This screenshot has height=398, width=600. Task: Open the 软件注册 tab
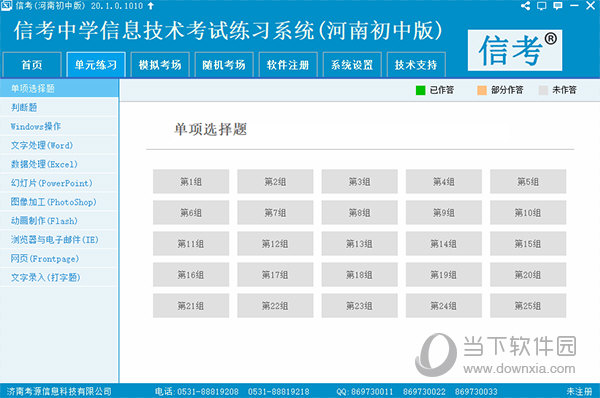[x=288, y=65]
